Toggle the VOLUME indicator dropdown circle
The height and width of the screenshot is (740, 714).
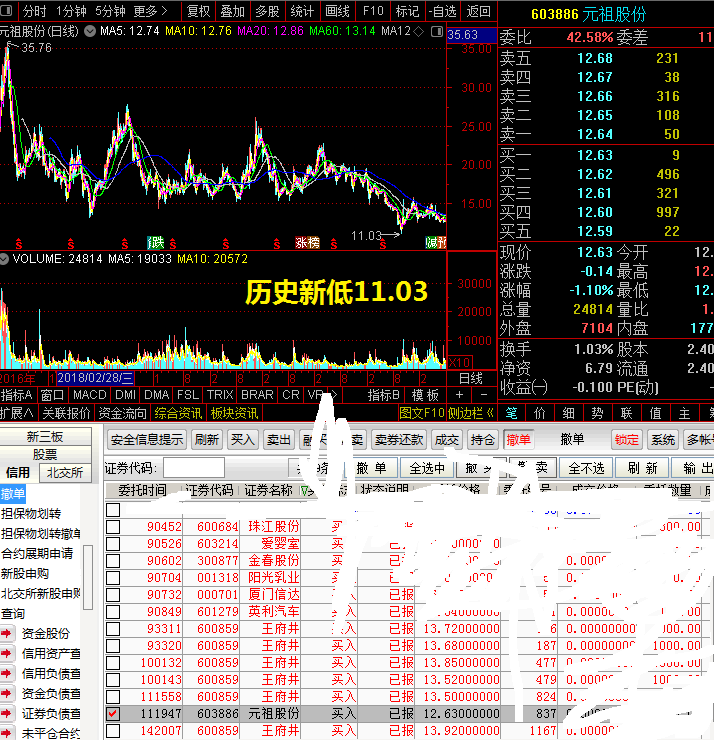[x=4, y=259]
